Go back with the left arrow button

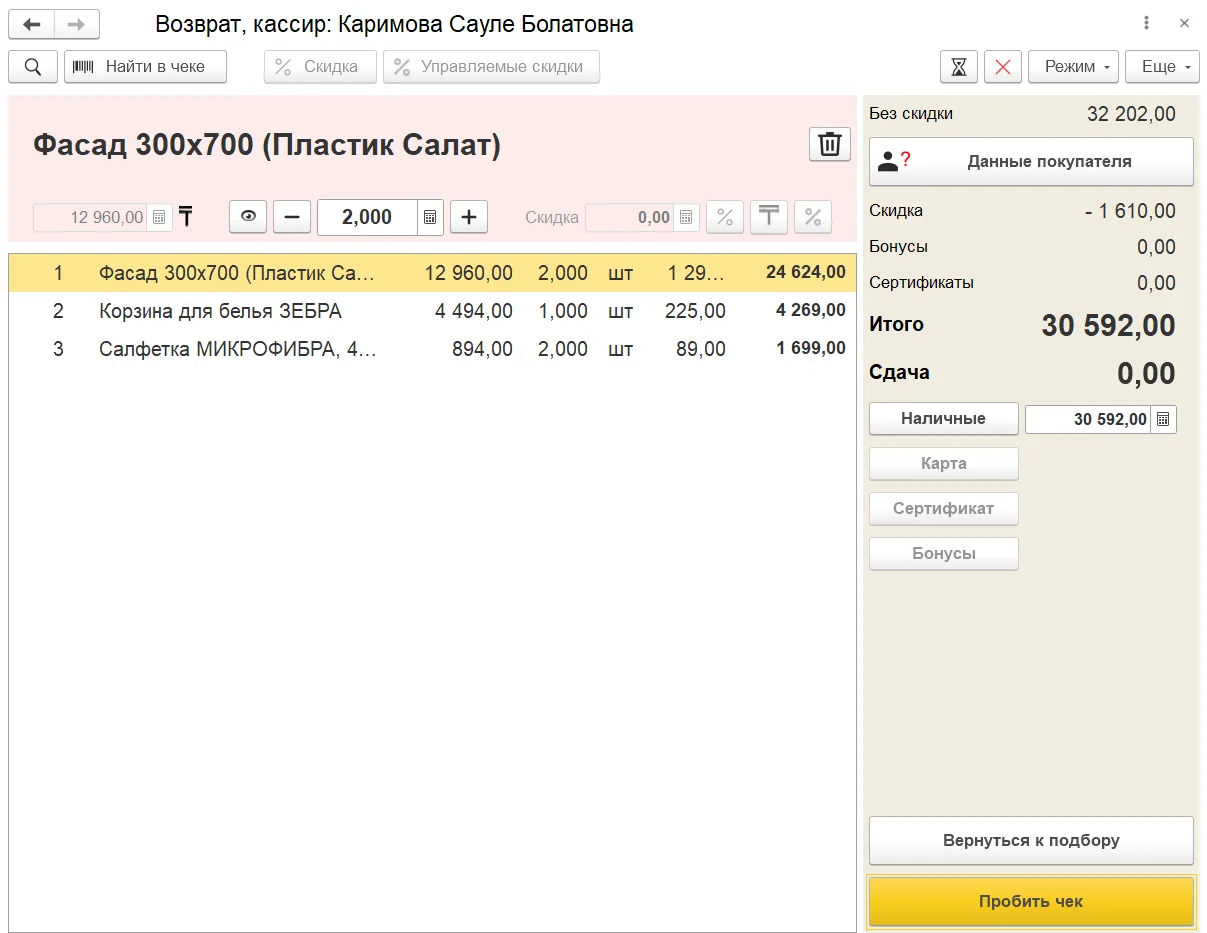[31, 24]
